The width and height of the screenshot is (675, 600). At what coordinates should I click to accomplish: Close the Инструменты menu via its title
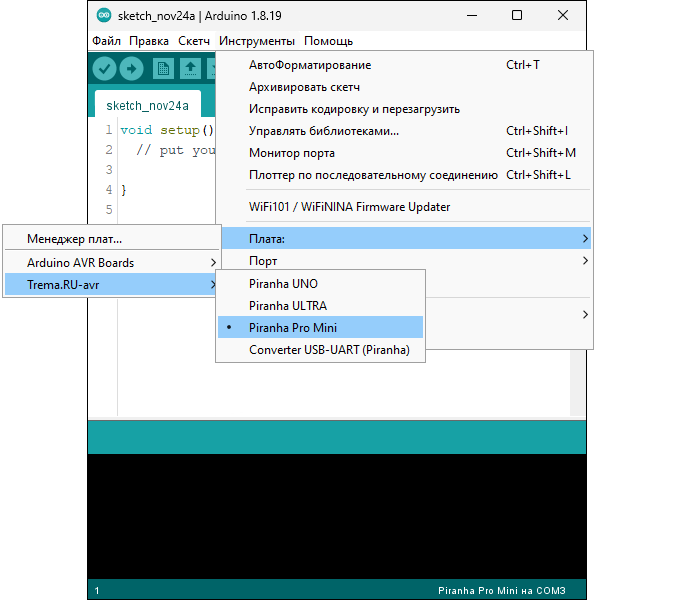point(257,41)
